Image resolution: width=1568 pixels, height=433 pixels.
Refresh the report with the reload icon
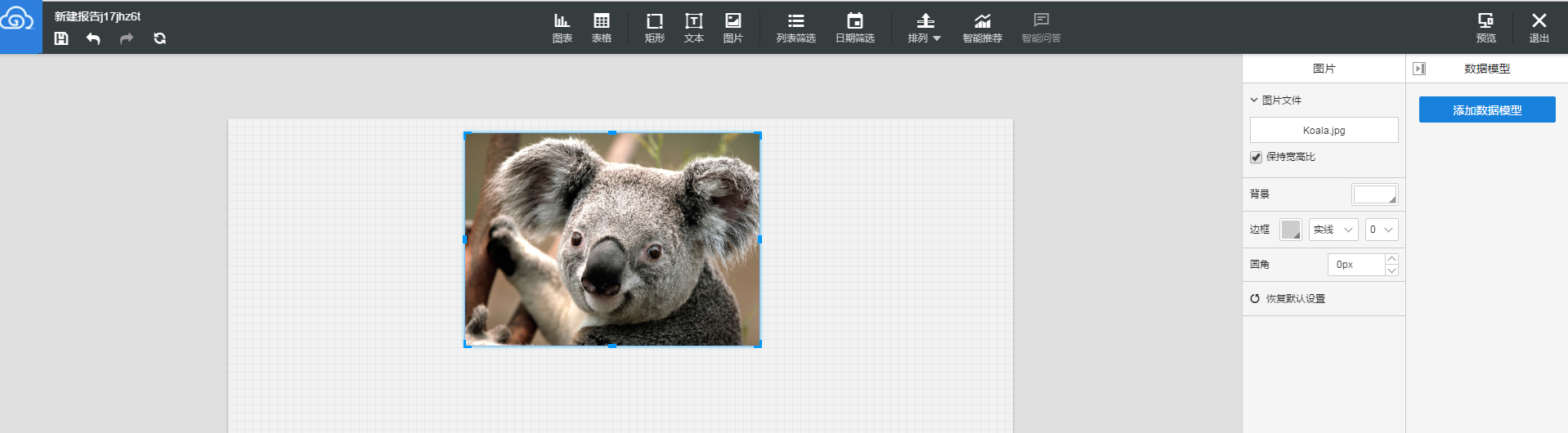159,38
